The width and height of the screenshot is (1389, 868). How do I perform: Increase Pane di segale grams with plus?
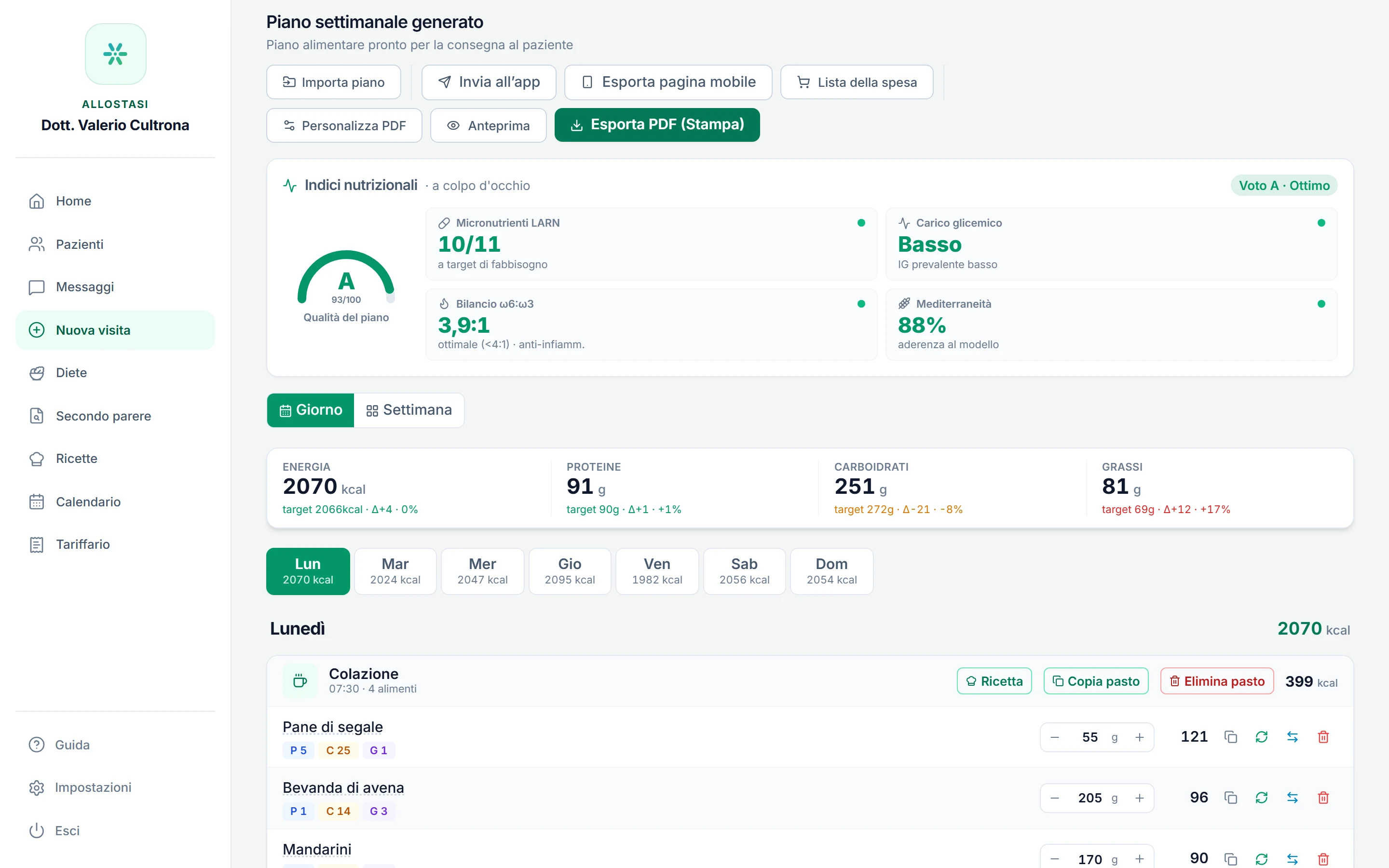(1139, 737)
